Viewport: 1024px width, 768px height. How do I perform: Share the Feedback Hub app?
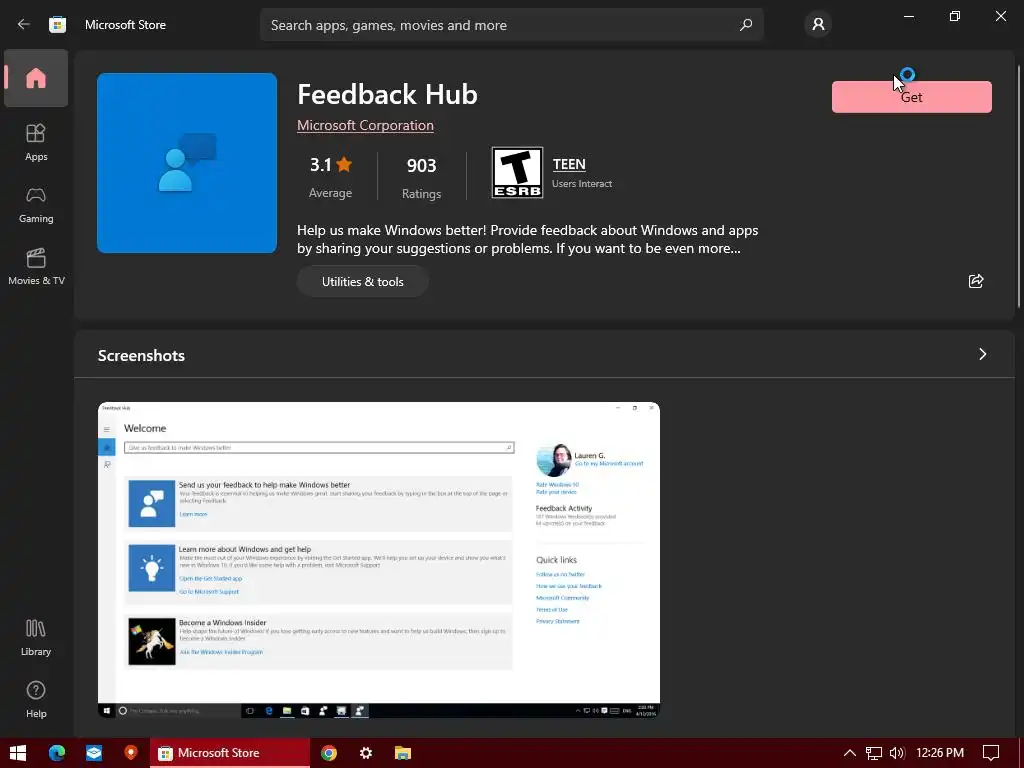976,281
